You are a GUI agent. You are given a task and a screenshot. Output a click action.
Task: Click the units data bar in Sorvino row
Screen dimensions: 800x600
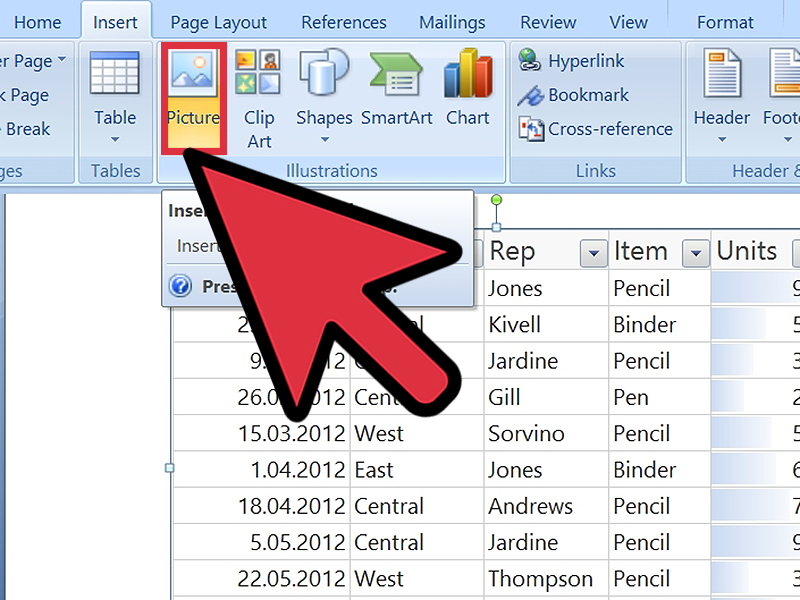pyautogui.click(x=741, y=433)
